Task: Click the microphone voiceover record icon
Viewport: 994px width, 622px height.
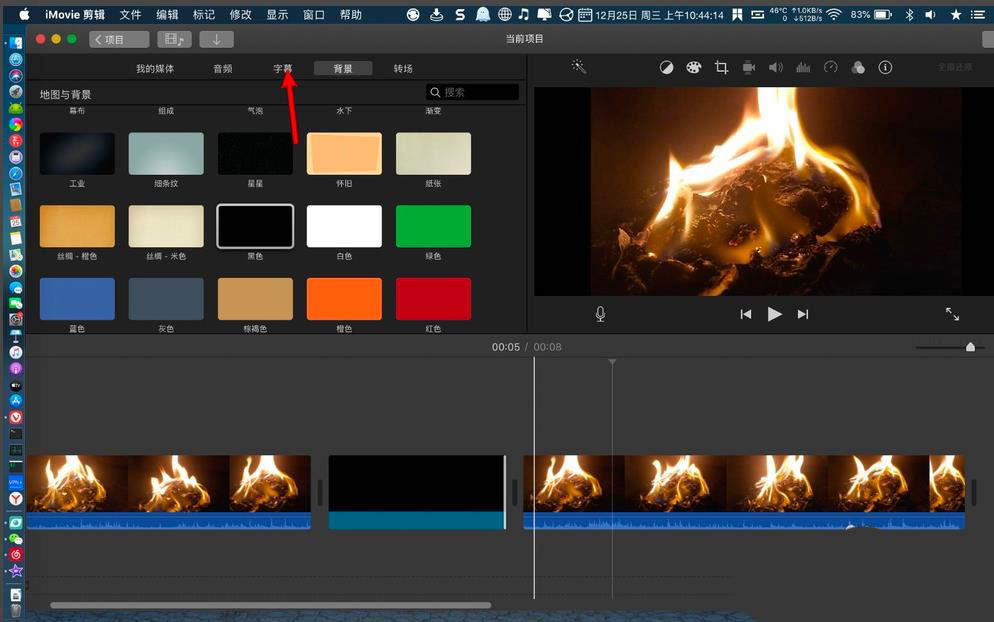Action: [600, 314]
